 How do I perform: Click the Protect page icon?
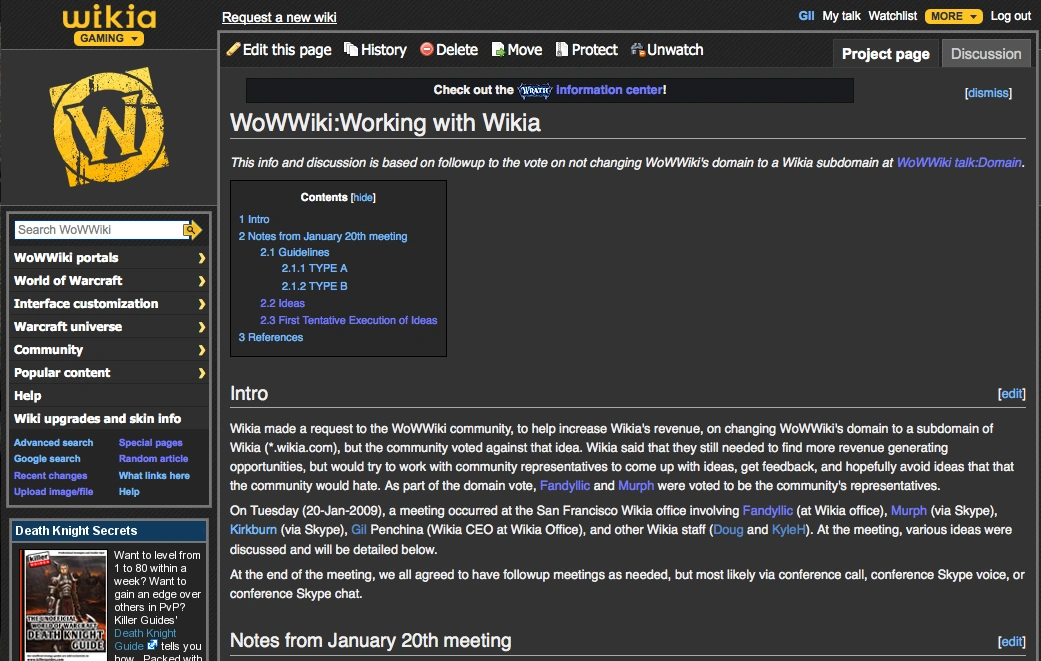(562, 49)
